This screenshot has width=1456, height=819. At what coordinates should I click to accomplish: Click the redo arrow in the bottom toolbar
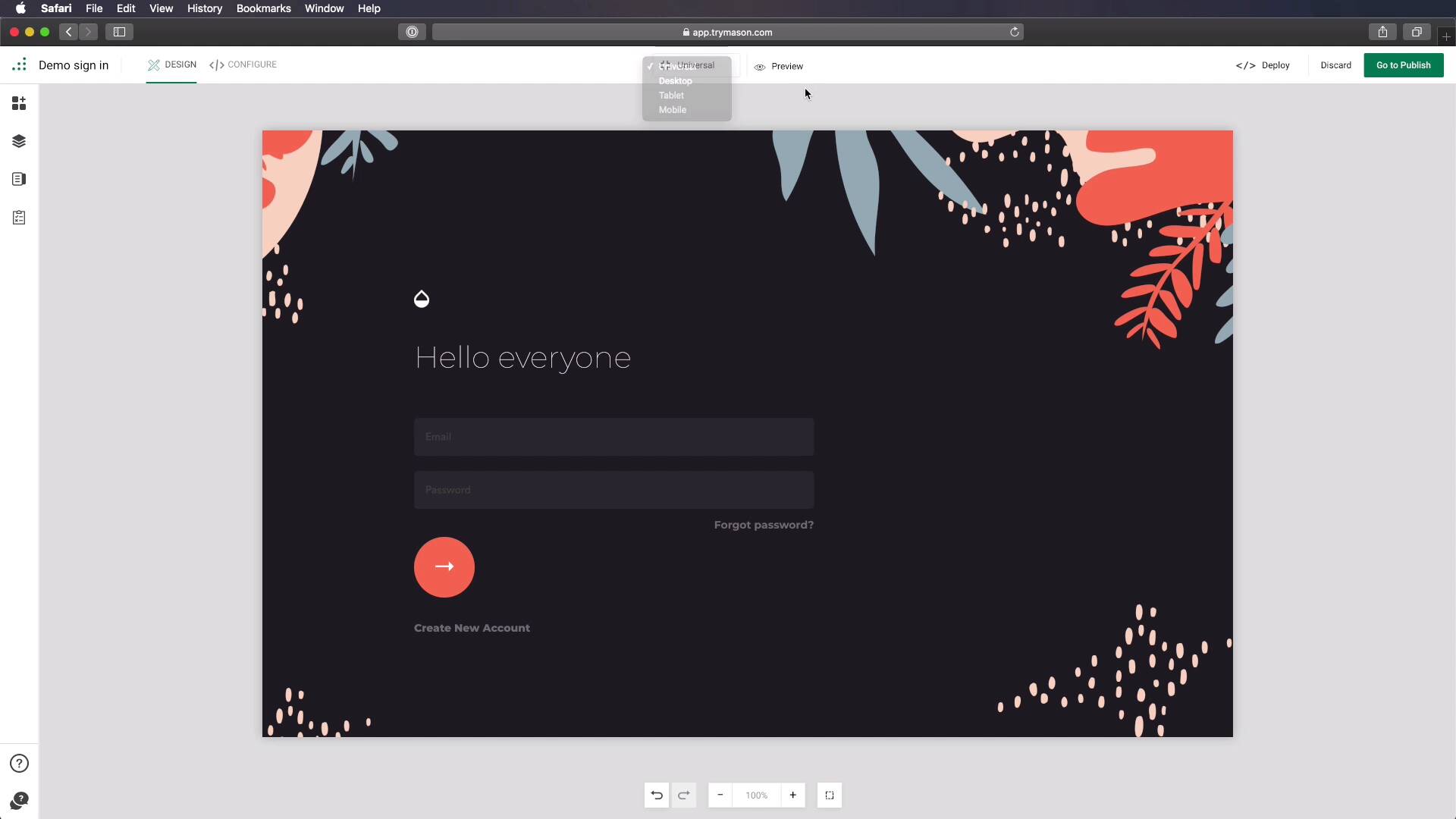[x=683, y=795]
